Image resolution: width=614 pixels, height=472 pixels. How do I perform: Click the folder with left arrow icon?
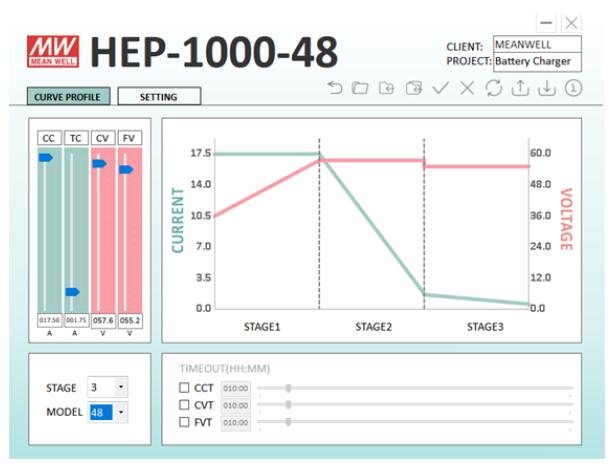[386, 88]
